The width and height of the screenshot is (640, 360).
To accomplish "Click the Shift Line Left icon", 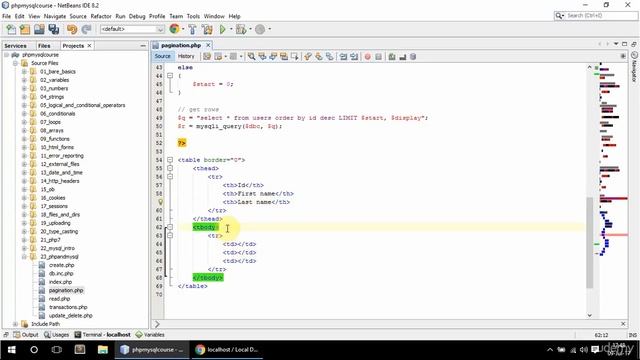I will (343, 57).
